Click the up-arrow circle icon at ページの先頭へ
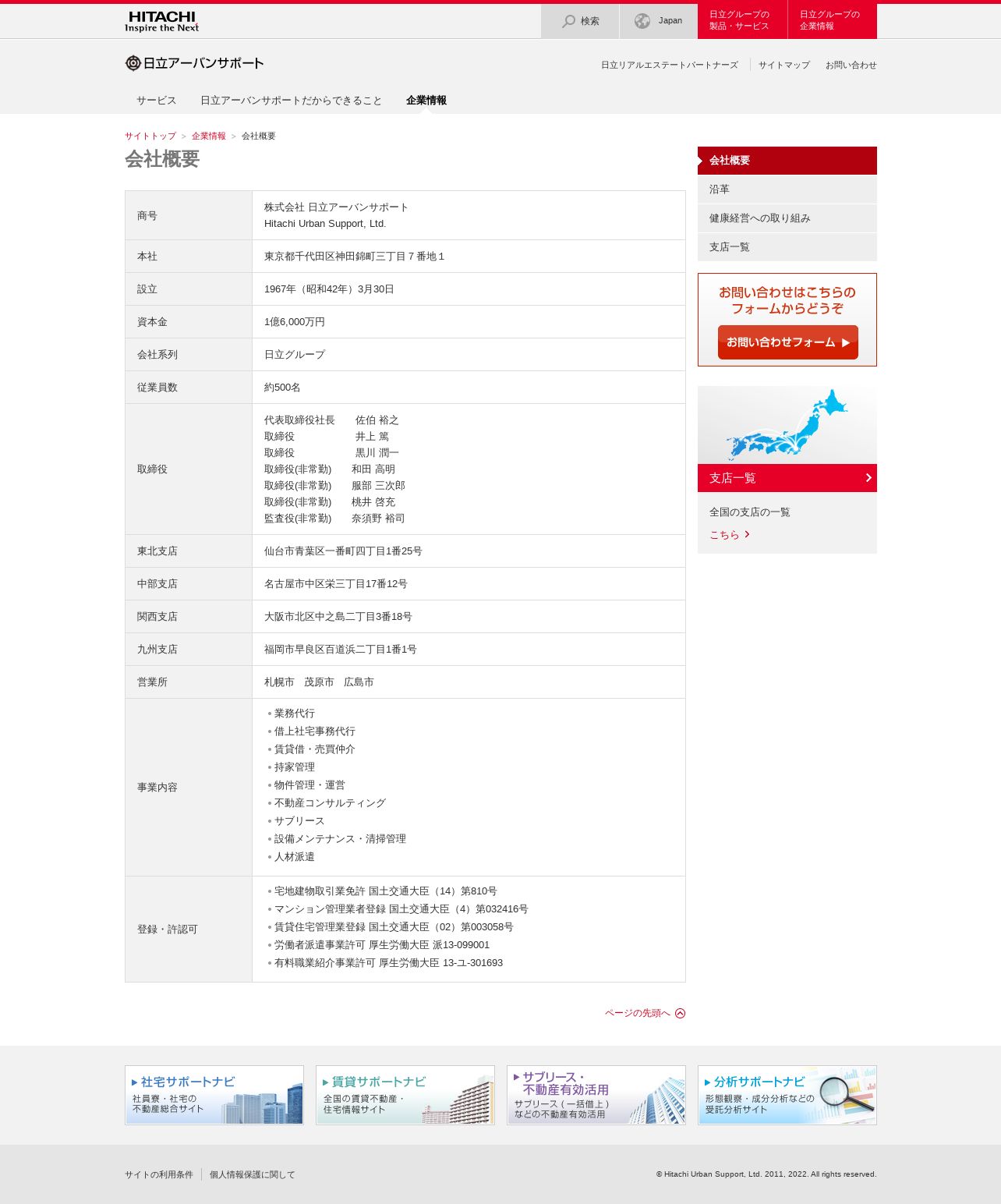The image size is (1001, 1204). (680, 1013)
